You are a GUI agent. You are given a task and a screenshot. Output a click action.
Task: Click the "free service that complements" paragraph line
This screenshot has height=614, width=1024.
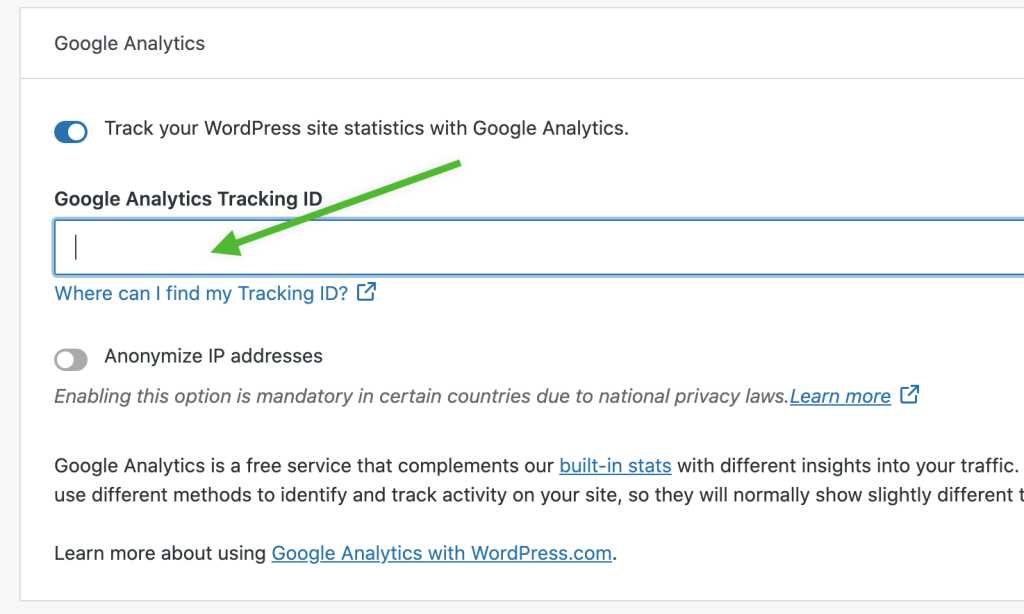coord(539,466)
